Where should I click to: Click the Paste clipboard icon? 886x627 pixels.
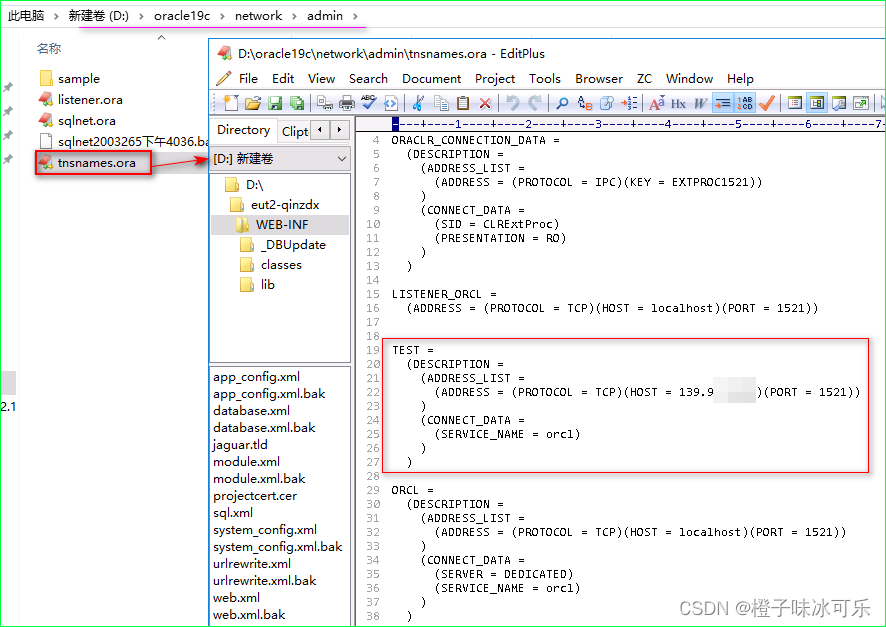tap(463, 103)
